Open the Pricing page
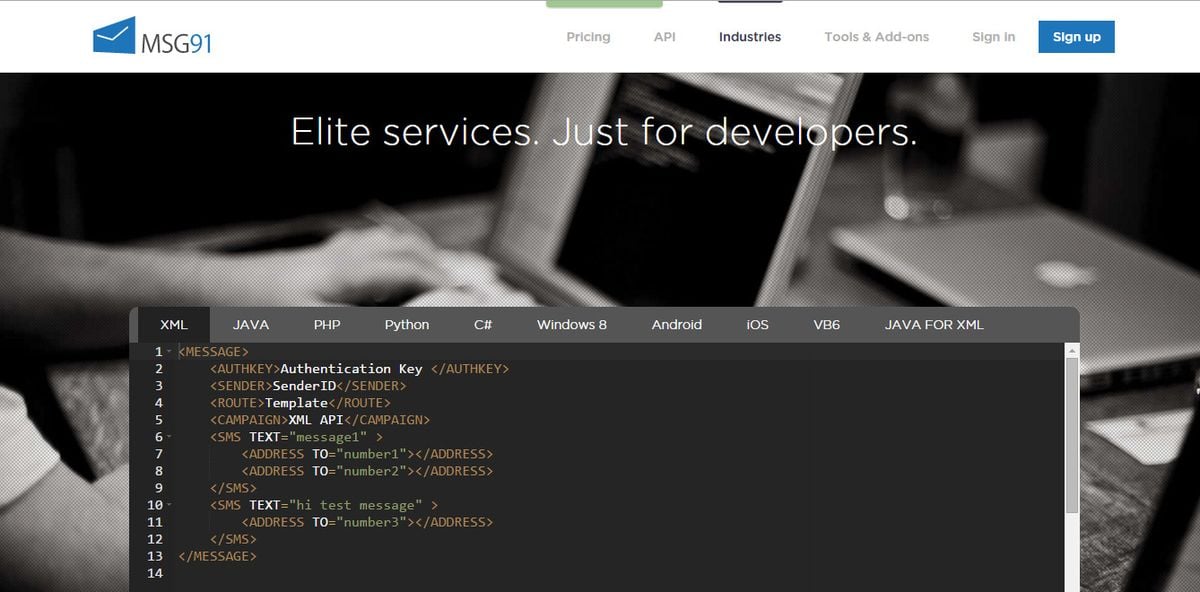 (x=588, y=36)
